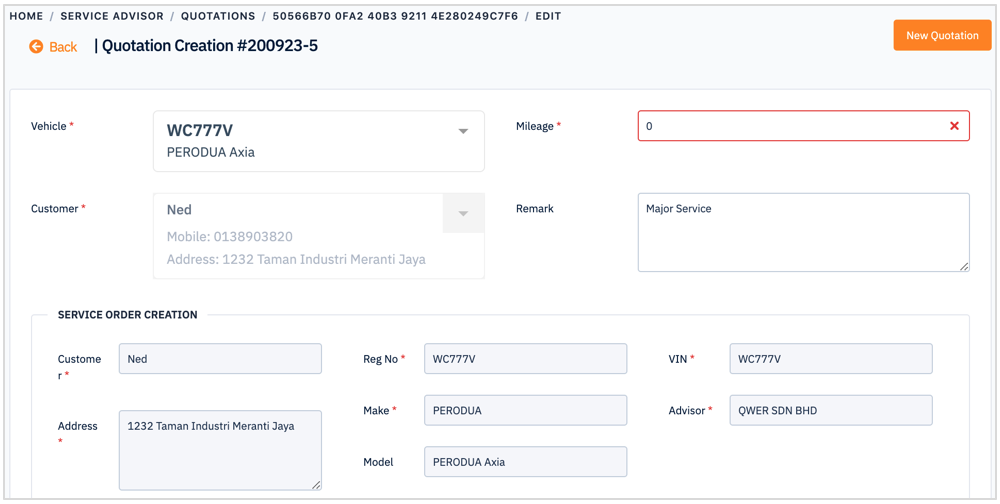The image size is (1000, 504).
Task: Click the New Quotation button
Action: pos(943,35)
